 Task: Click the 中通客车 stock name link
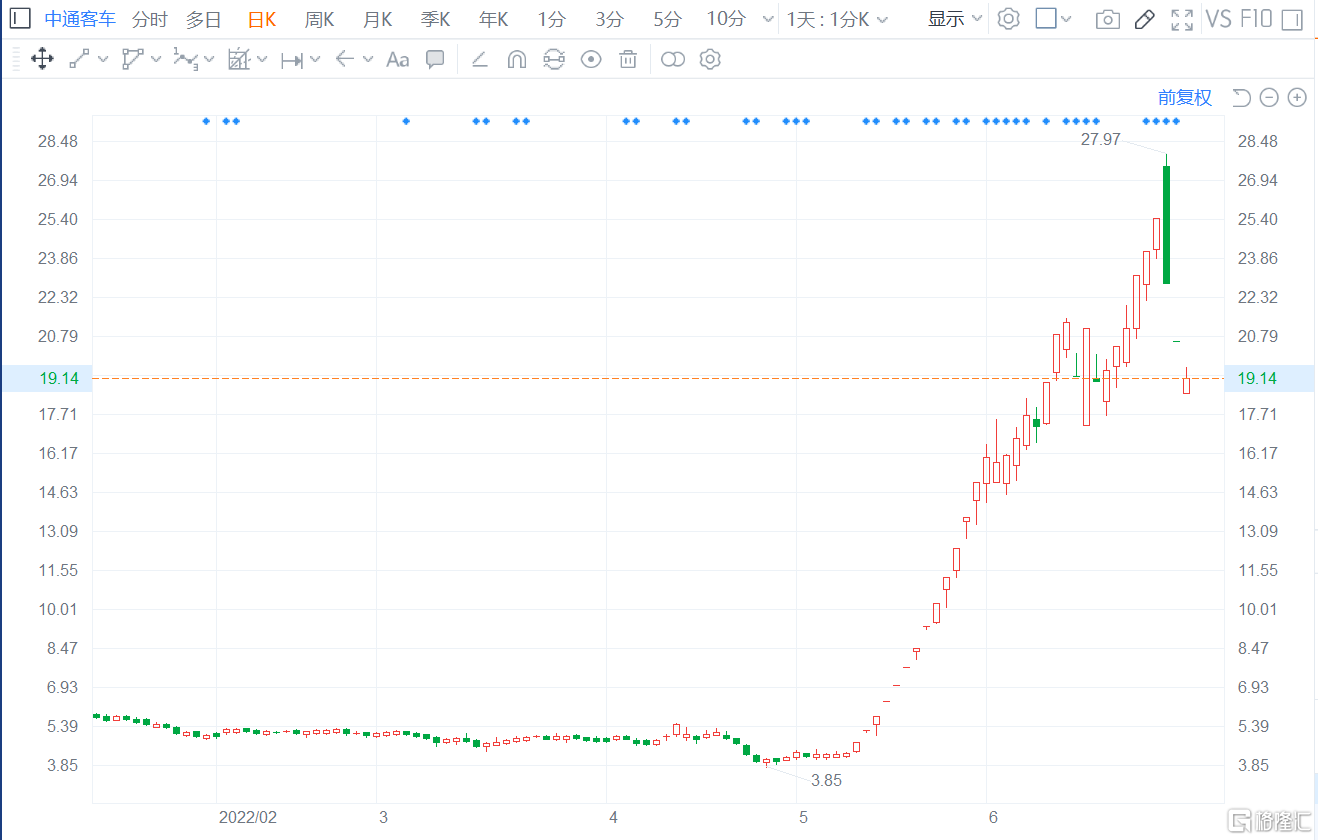pyautogui.click(x=80, y=19)
